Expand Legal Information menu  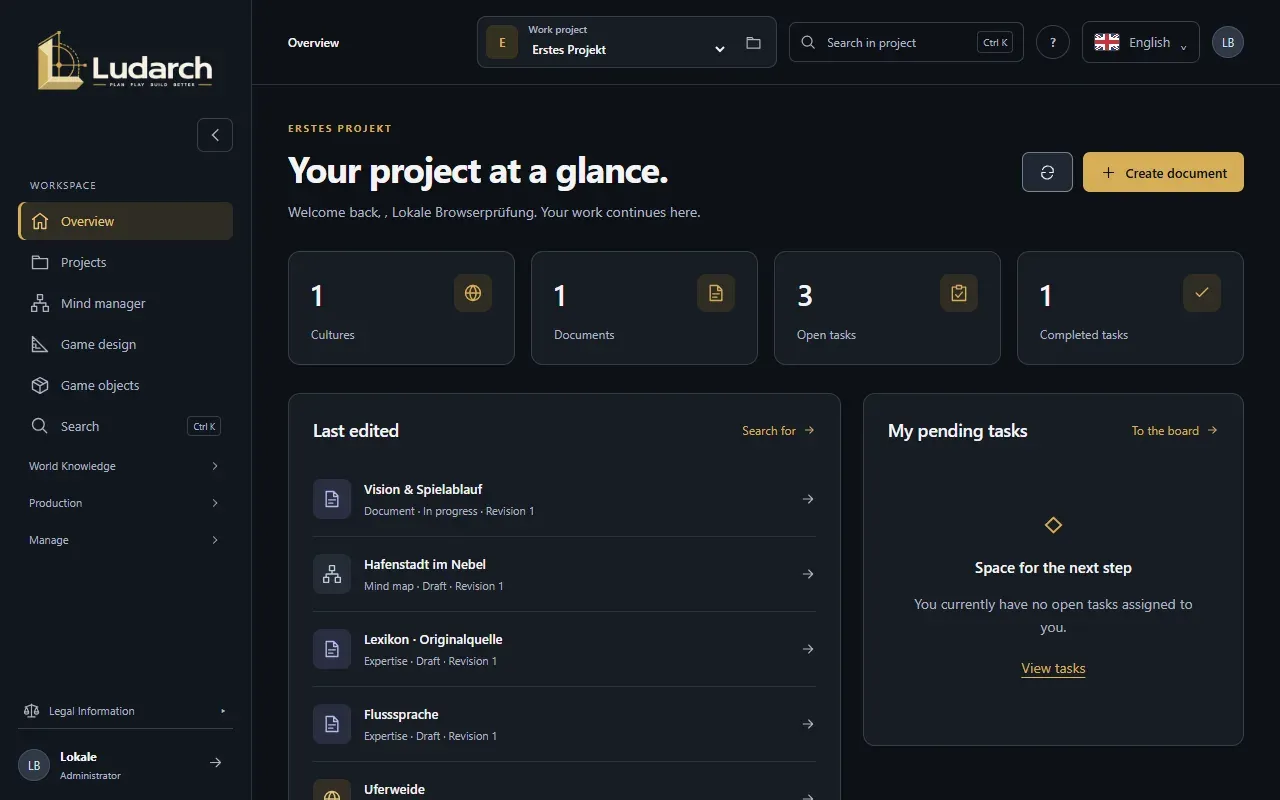pyautogui.click(x=125, y=711)
